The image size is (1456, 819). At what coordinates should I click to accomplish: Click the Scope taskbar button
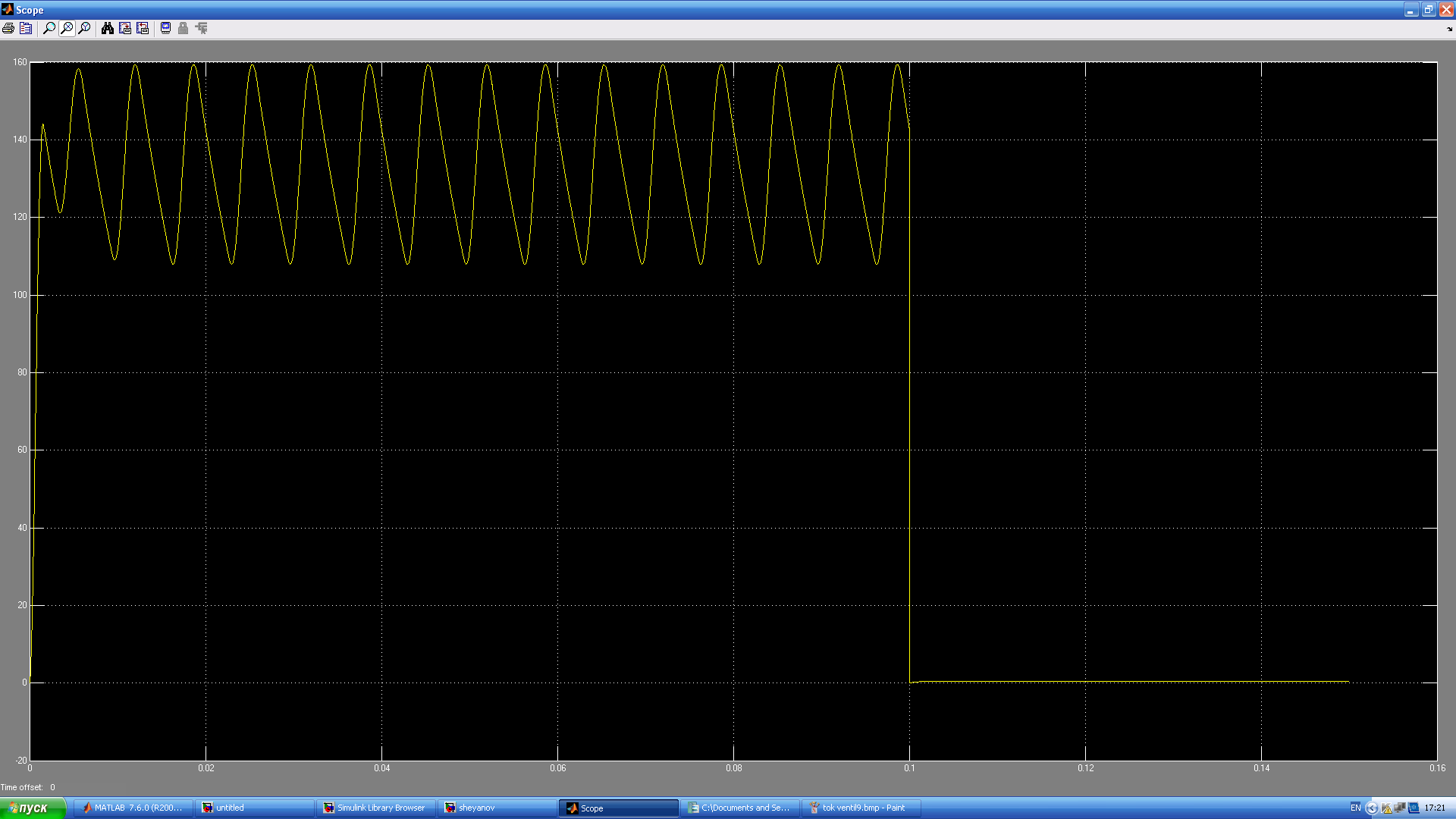[619, 808]
